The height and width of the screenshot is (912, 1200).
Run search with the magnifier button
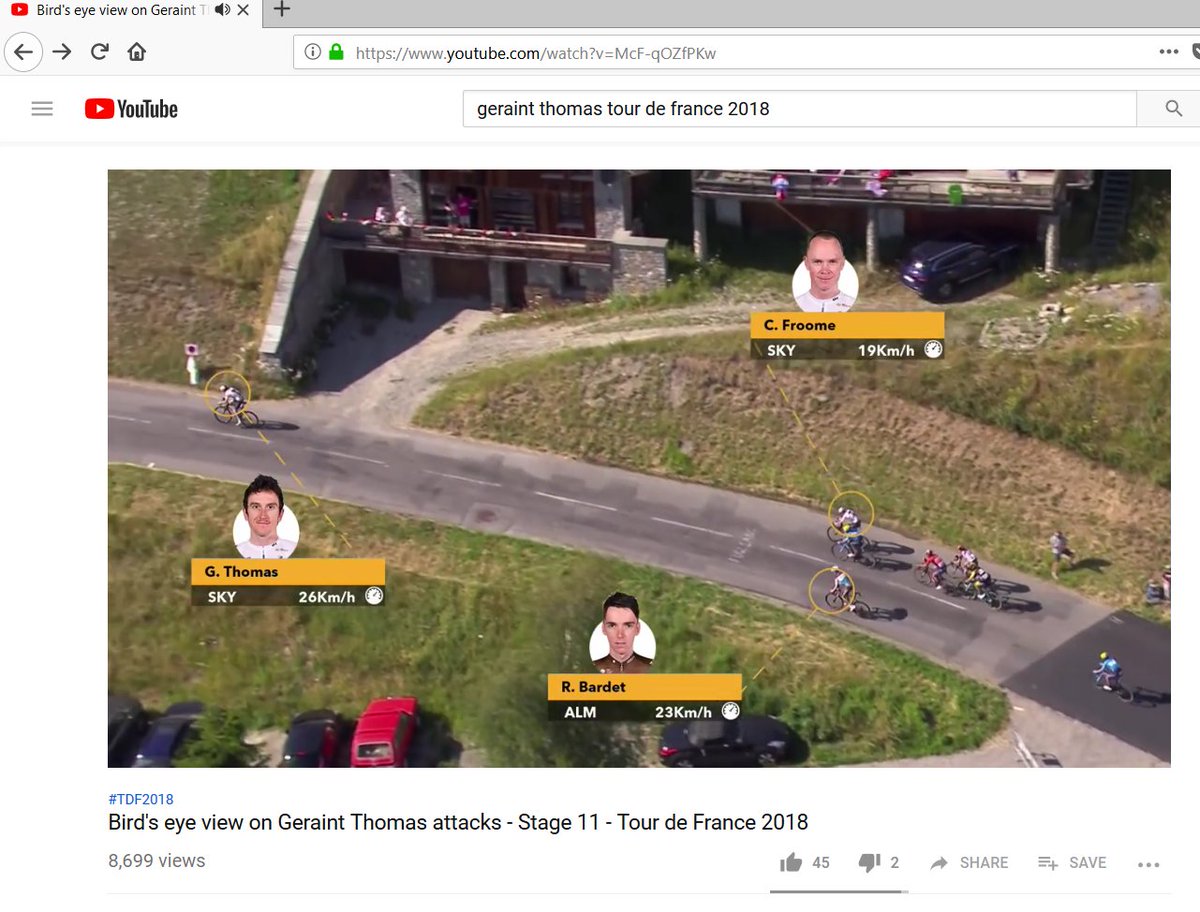tap(1174, 109)
